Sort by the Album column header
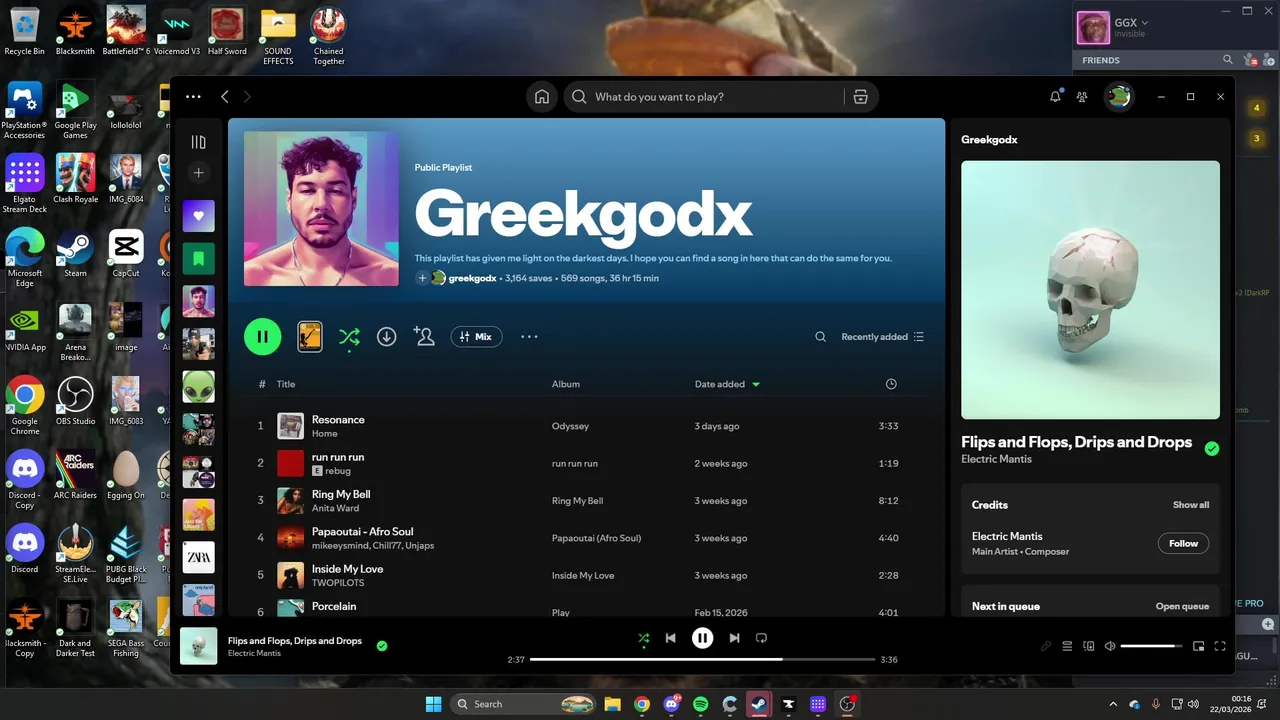 (x=566, y=384)
